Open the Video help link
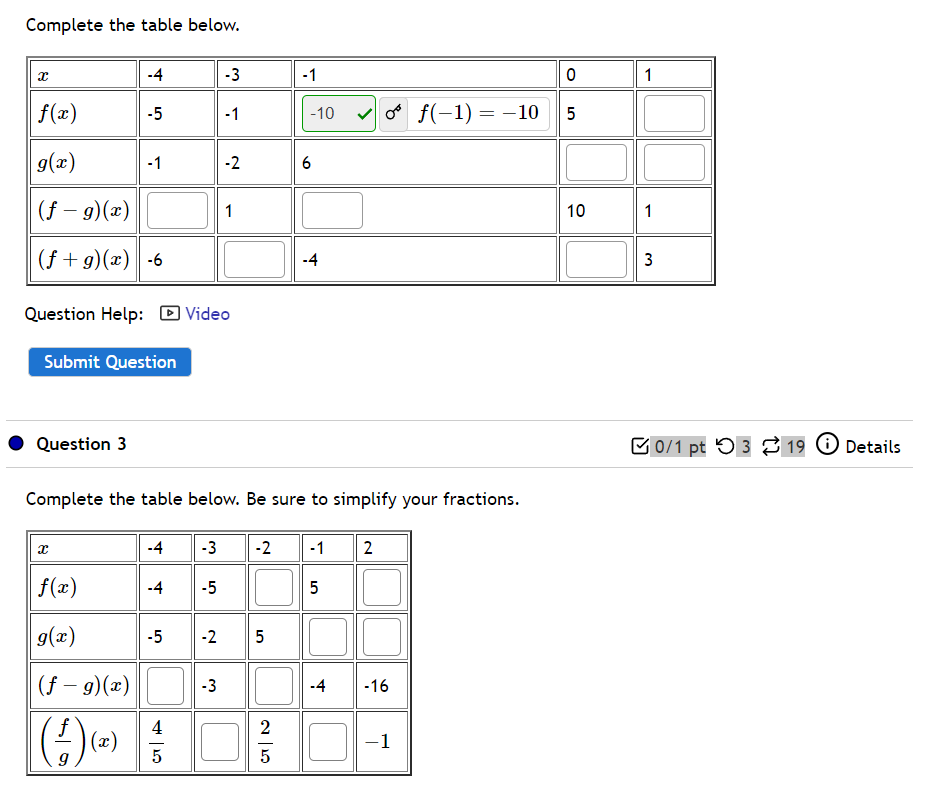925x794 pixels. click(x=206, y=314)
